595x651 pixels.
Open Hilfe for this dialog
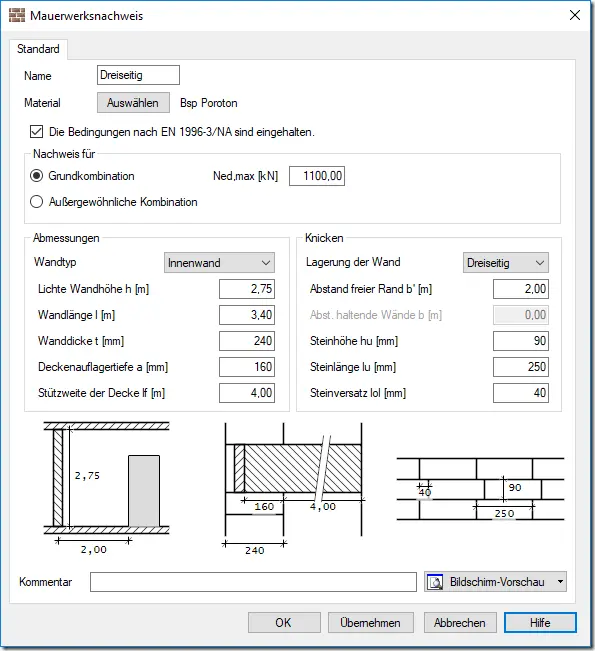coord(540,623)
